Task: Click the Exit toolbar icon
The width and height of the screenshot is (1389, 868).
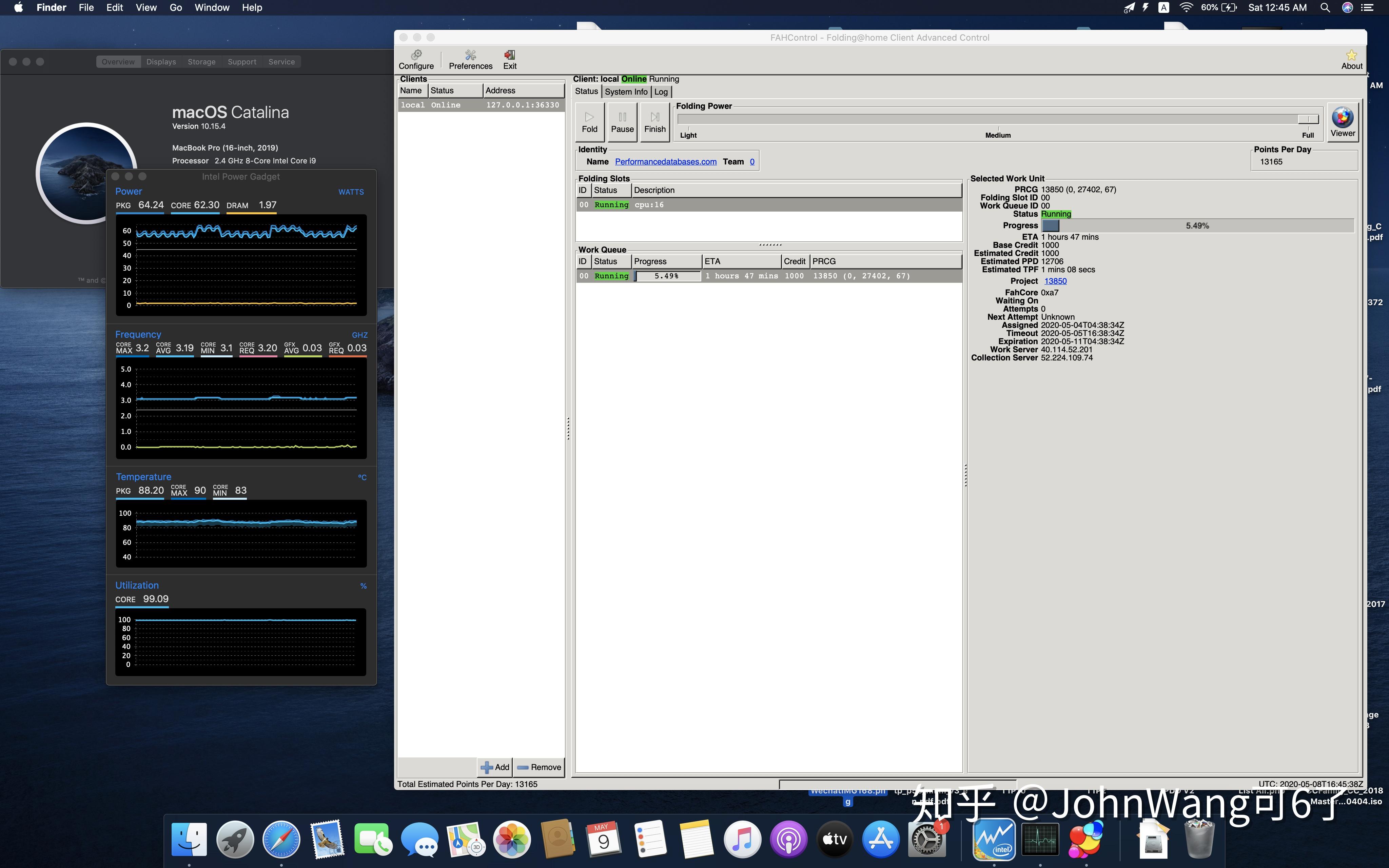Action: [x=510, y=60]
